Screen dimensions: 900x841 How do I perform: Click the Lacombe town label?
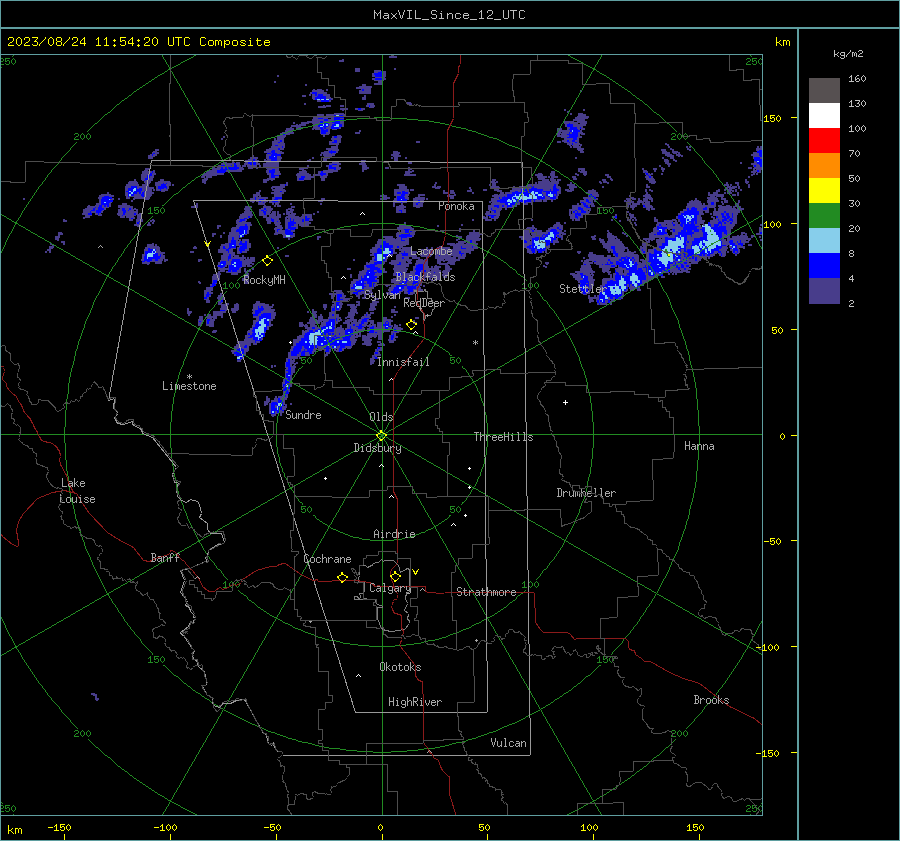(431, 251)
